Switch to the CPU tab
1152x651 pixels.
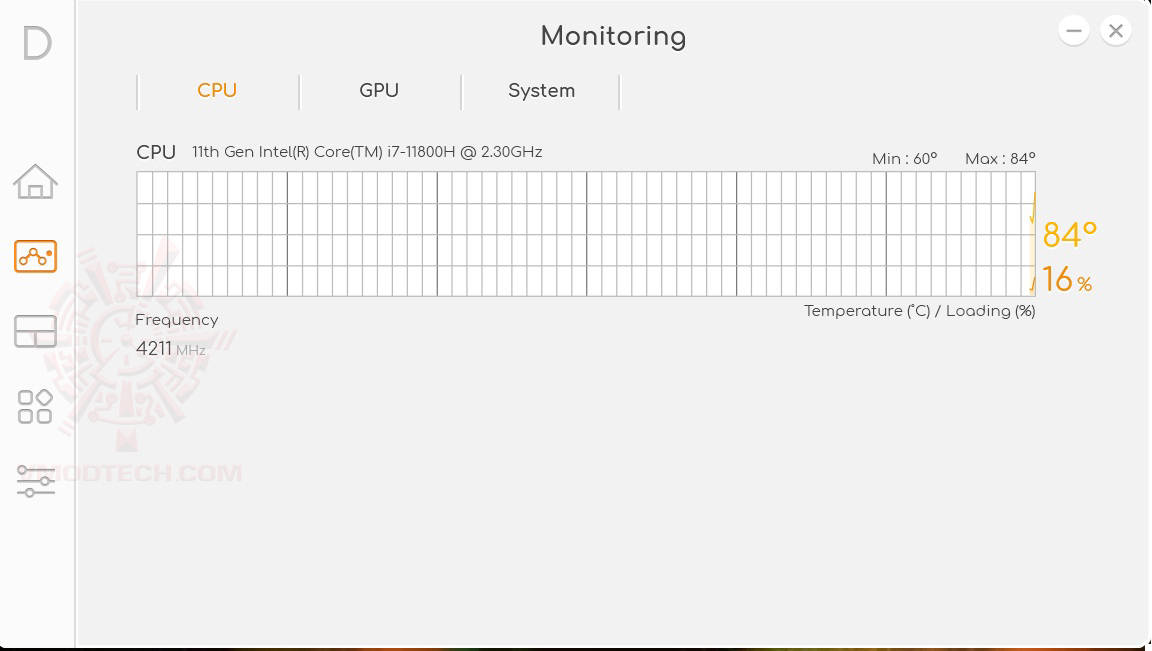[217, 91]
